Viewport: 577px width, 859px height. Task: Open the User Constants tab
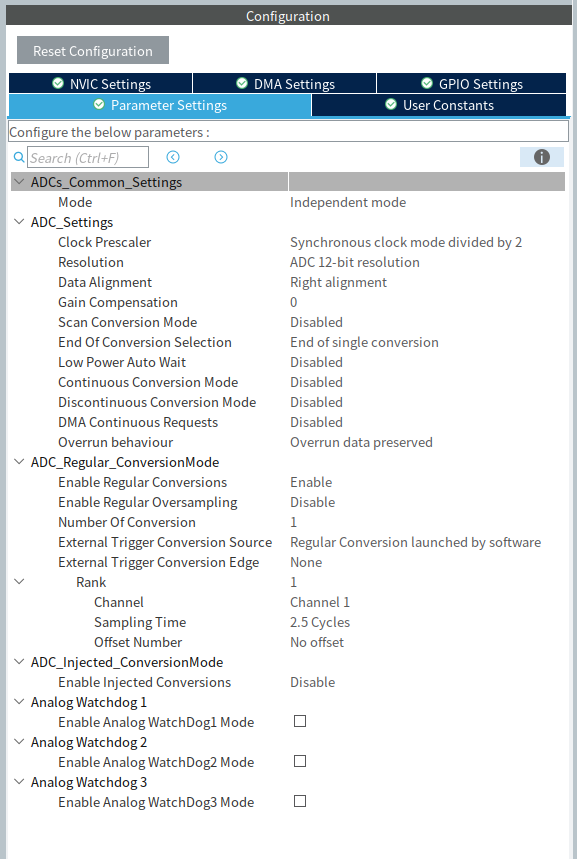[439, 105]
